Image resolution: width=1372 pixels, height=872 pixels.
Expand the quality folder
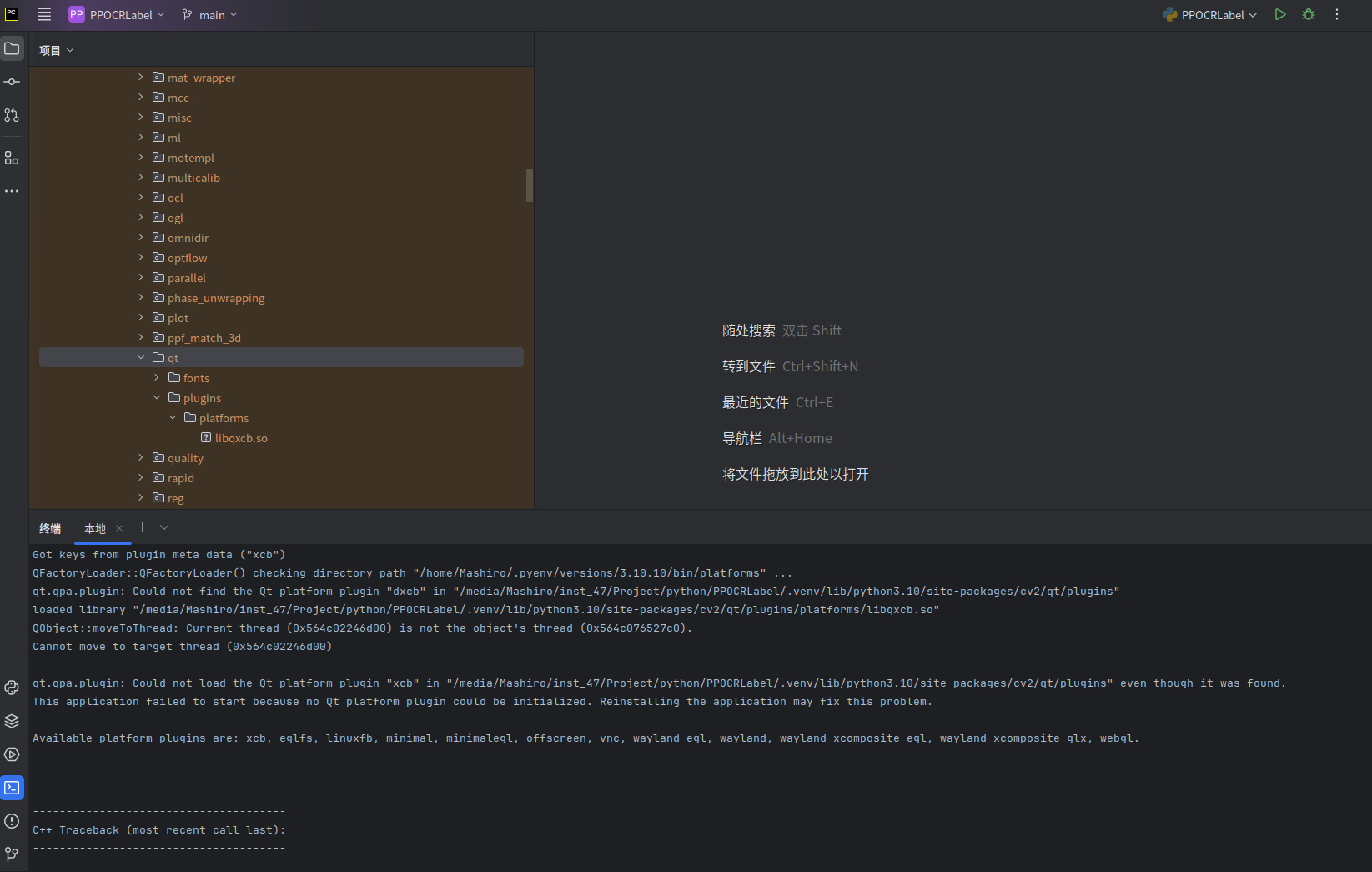[x=141, y=457]
